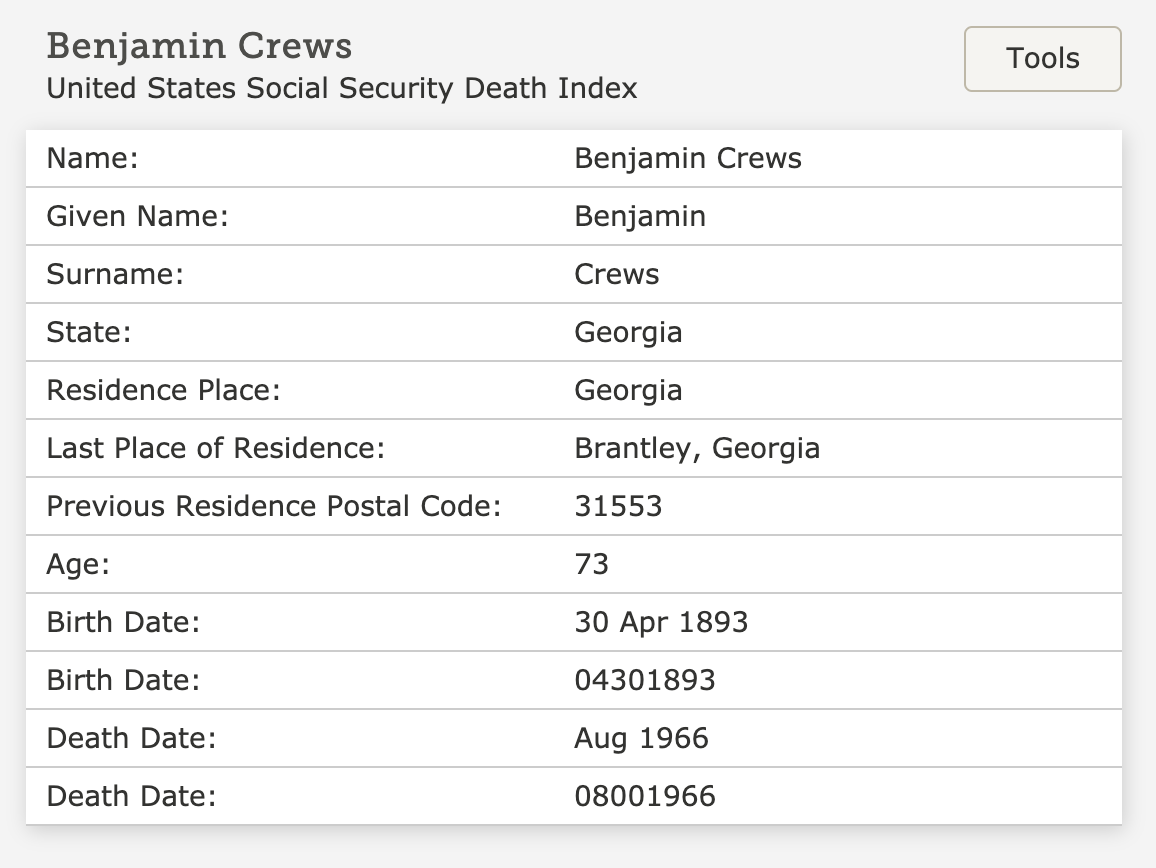Select the postal code '31553'
The width and height of the screenshot is (1156, 868).
click(x=618, y=507)
